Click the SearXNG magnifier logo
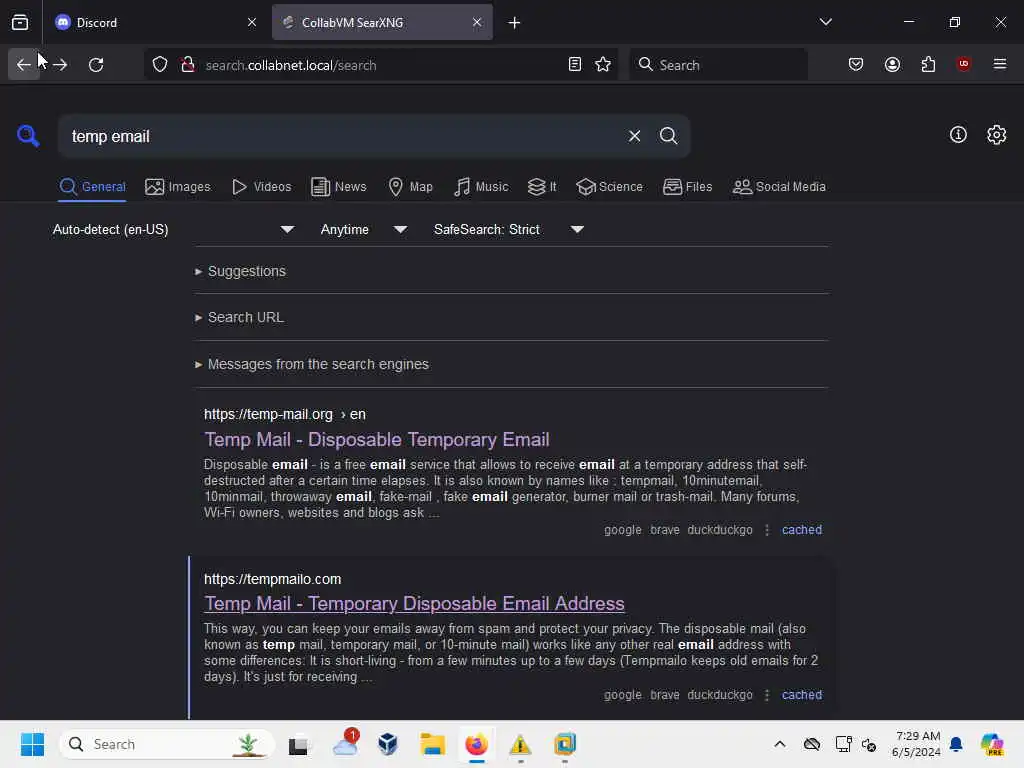1024x768 pixels. tap(28, 136)
